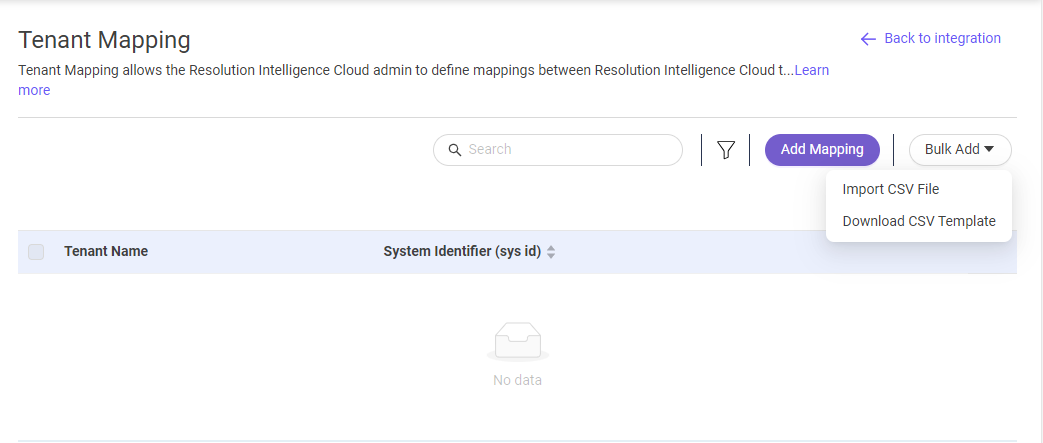Click the Tenant Mapping page title

(x=104, y=40)
